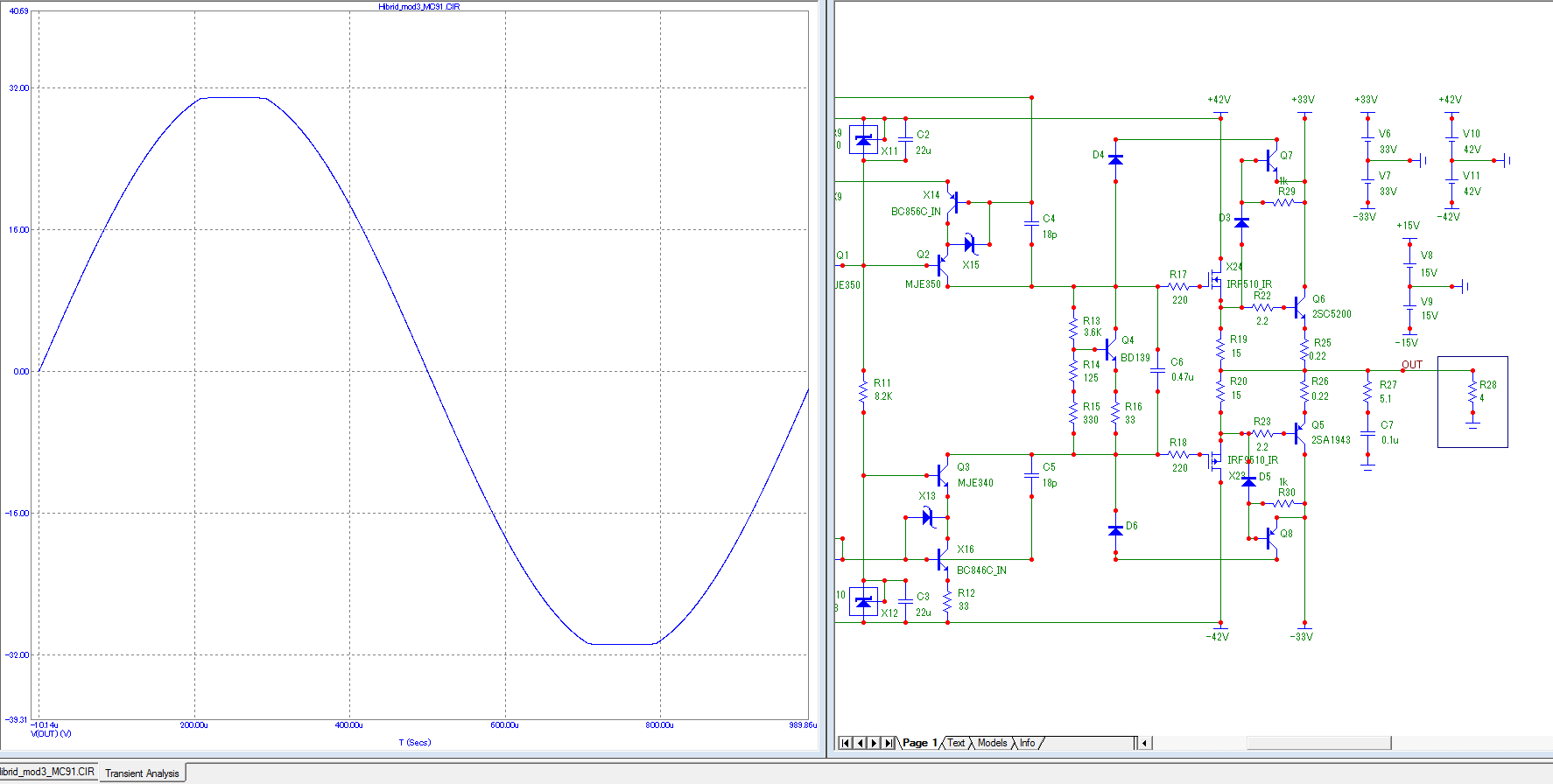Open the Models tab

(992, 743)
